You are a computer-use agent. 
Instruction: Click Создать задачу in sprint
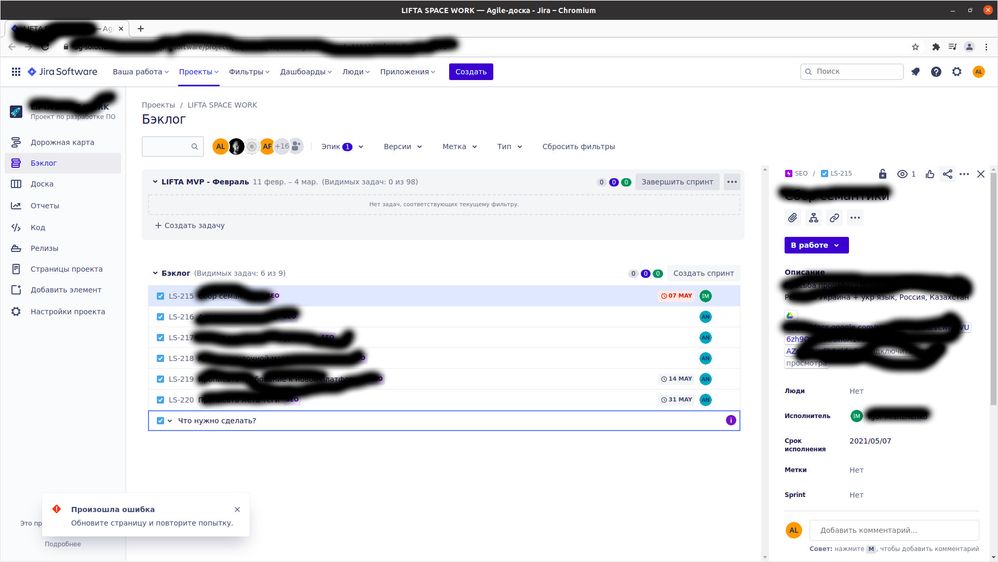pyautogui.click(x=190, y=225)
